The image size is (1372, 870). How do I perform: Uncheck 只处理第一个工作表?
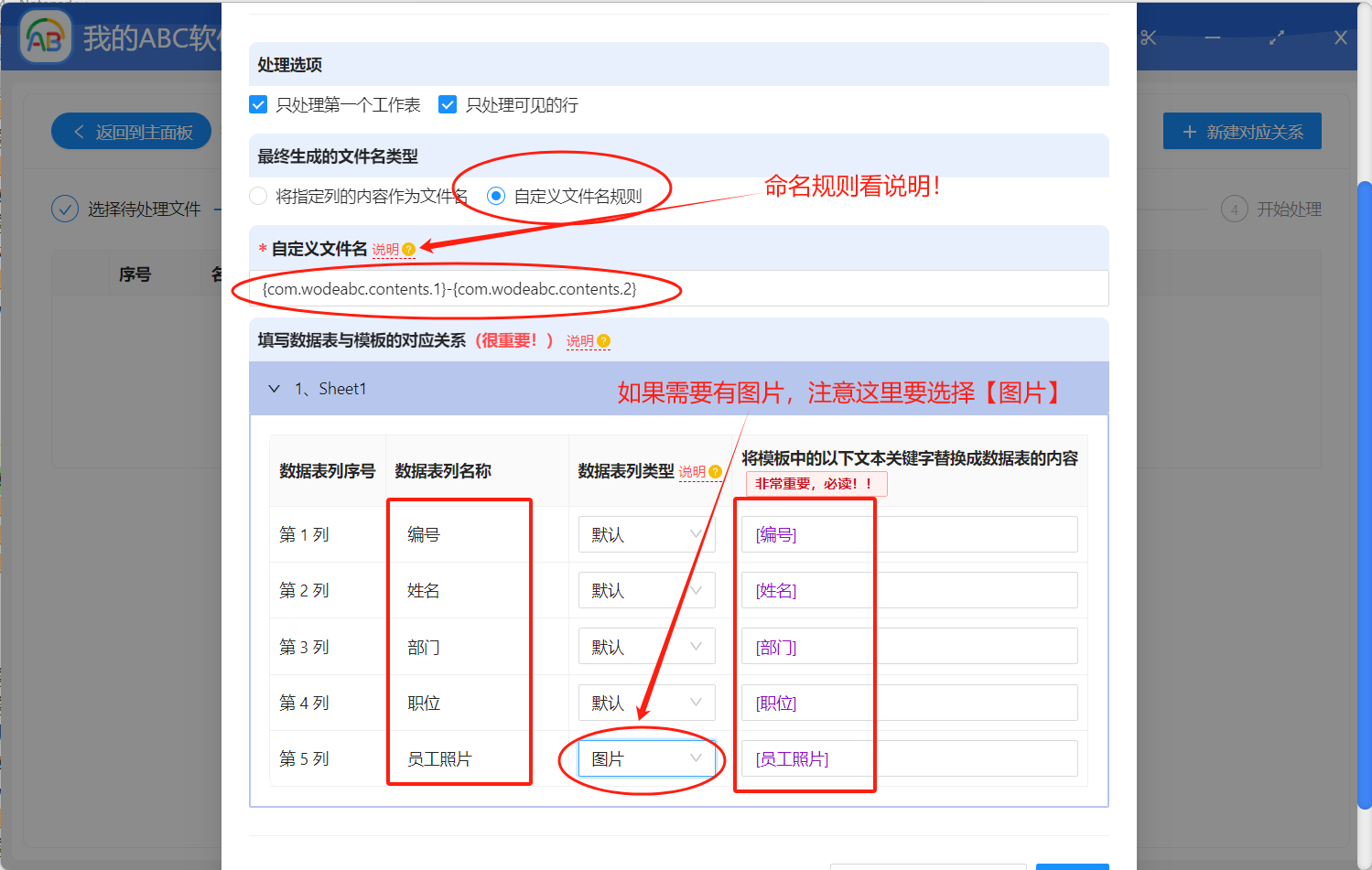[x=257, y=104]
